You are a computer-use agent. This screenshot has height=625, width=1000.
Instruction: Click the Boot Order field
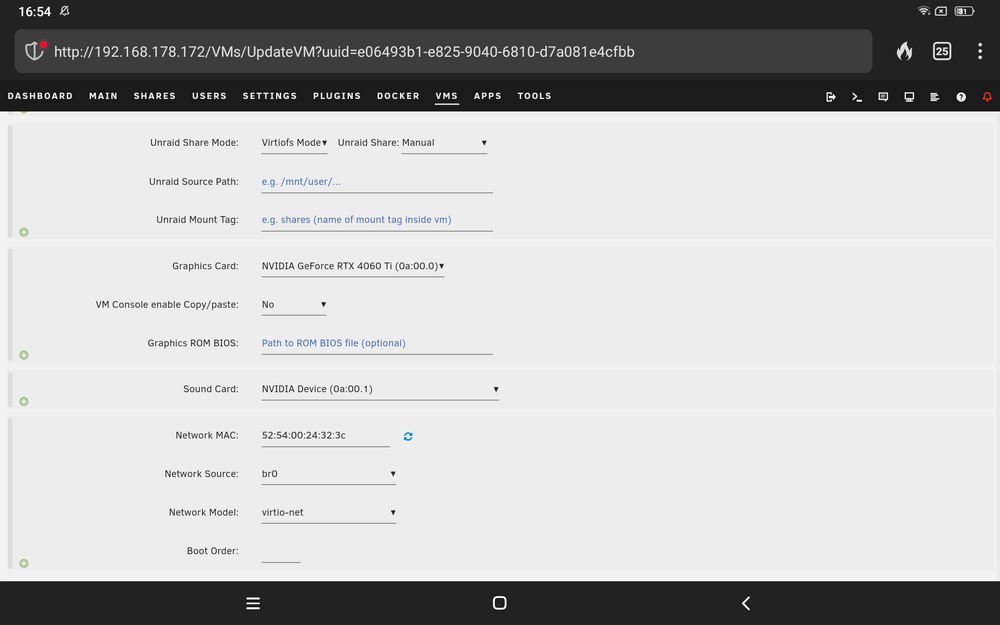point(281,551)
